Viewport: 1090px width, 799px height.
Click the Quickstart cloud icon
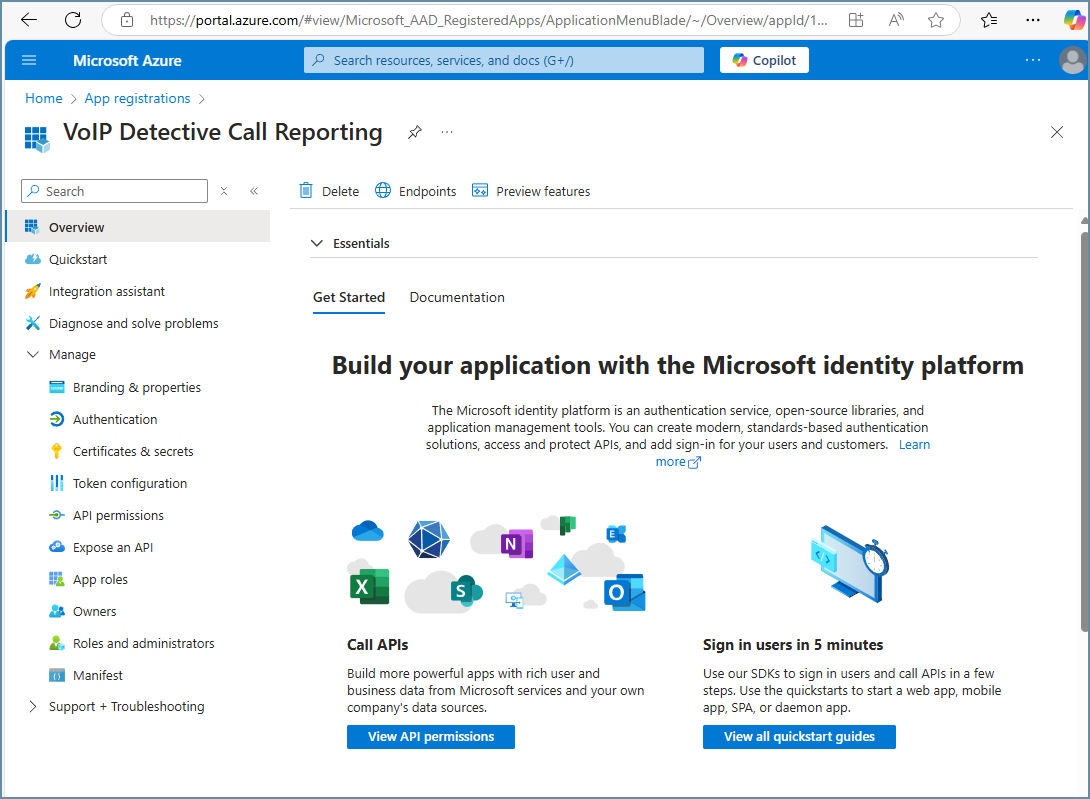33,259
